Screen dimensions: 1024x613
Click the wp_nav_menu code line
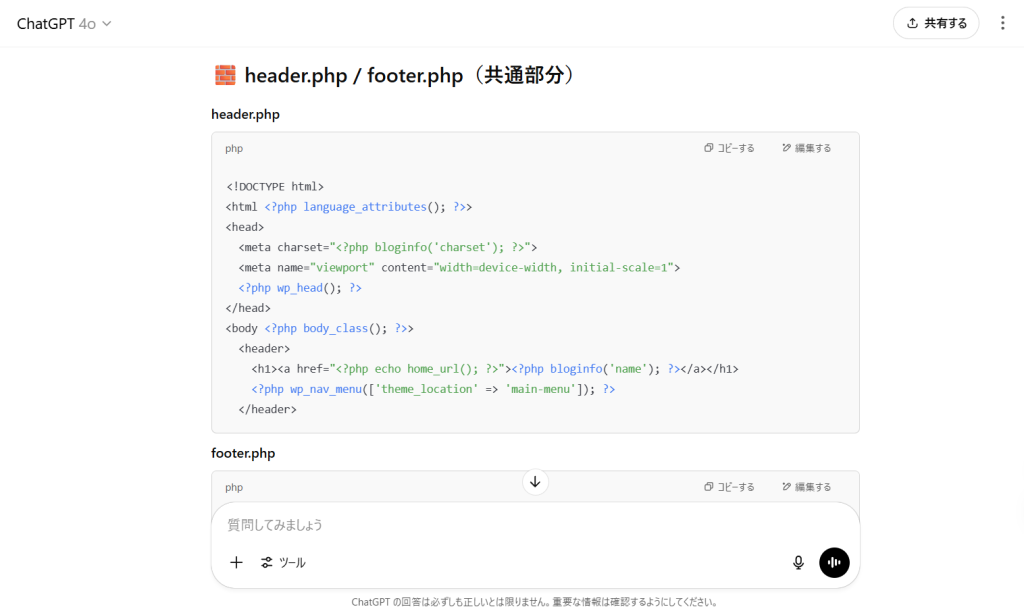pos(432,389)
